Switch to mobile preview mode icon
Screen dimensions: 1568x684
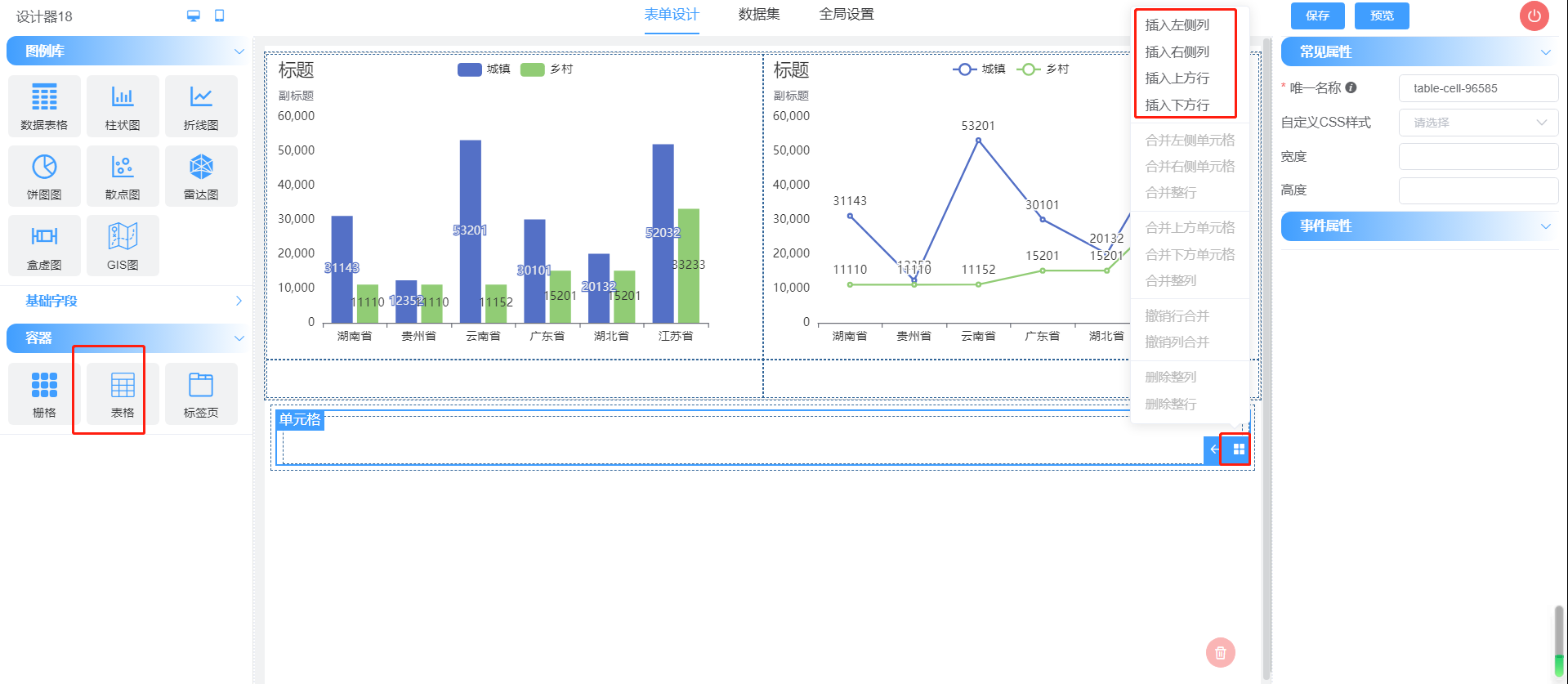[219, 16]
